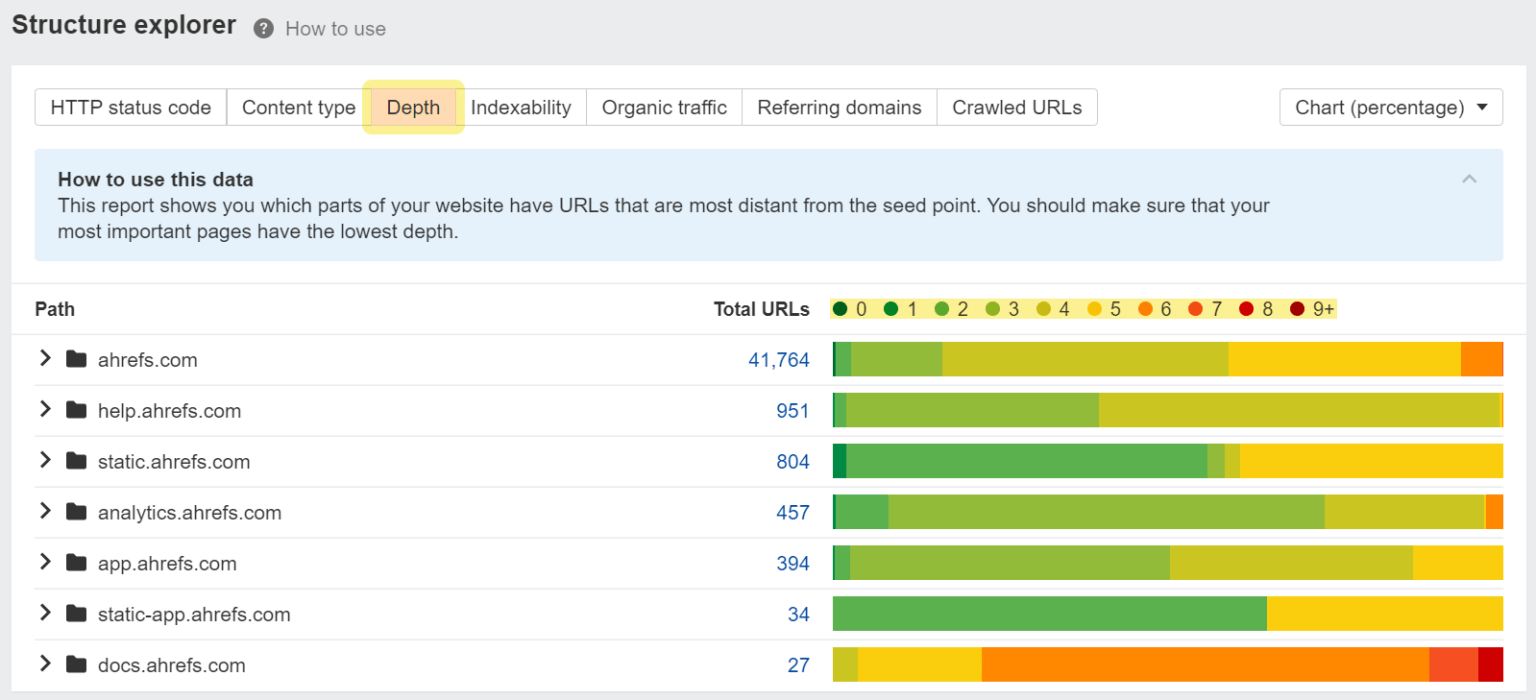The width and height of the screenshot is (1536, 700).
Task: Click the folder icon next to ahrefs.com
Action: [x=76, y=359]
